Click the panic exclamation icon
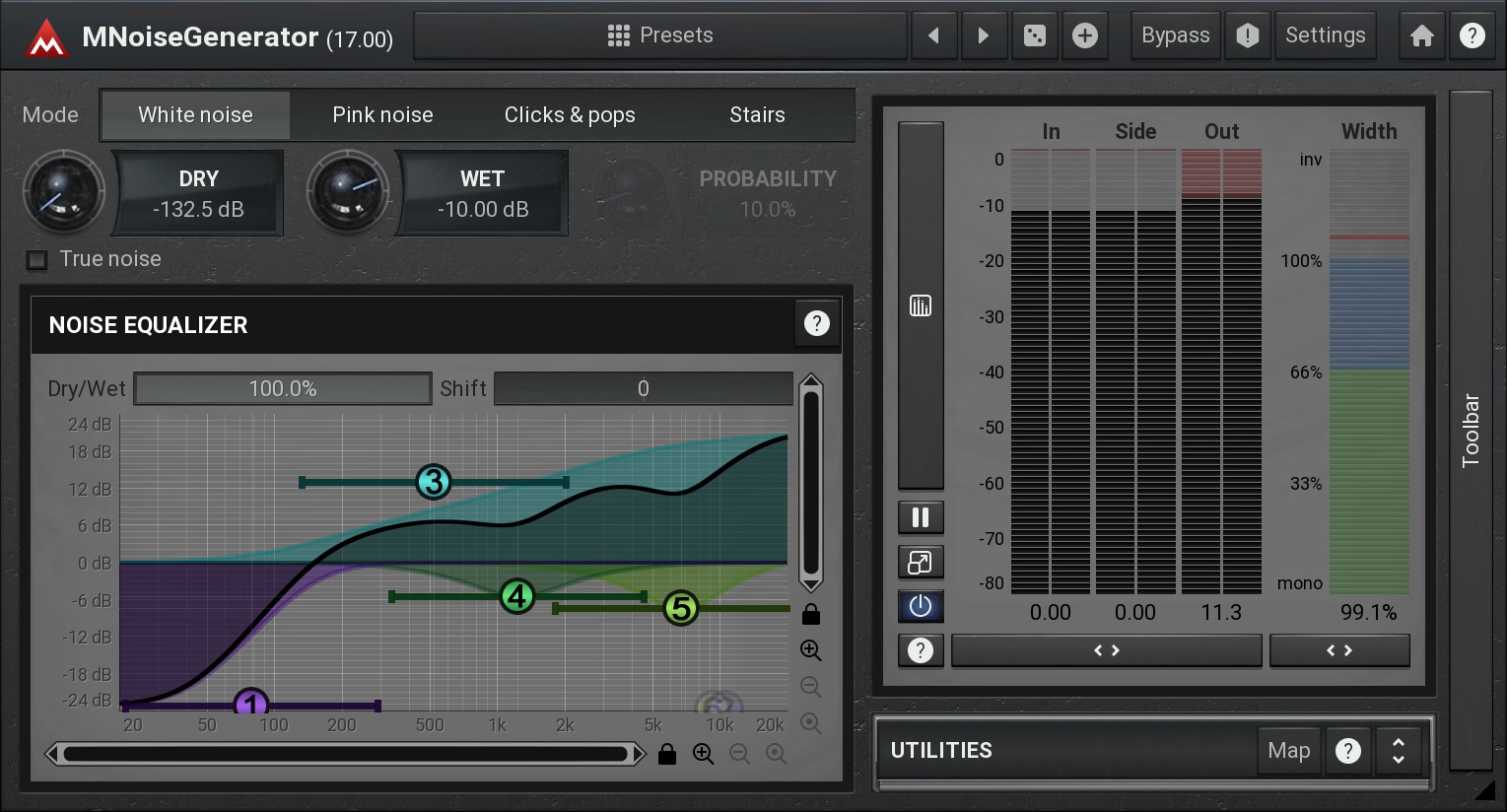This screenshot has height=812, width=1507. (1247, 36)
